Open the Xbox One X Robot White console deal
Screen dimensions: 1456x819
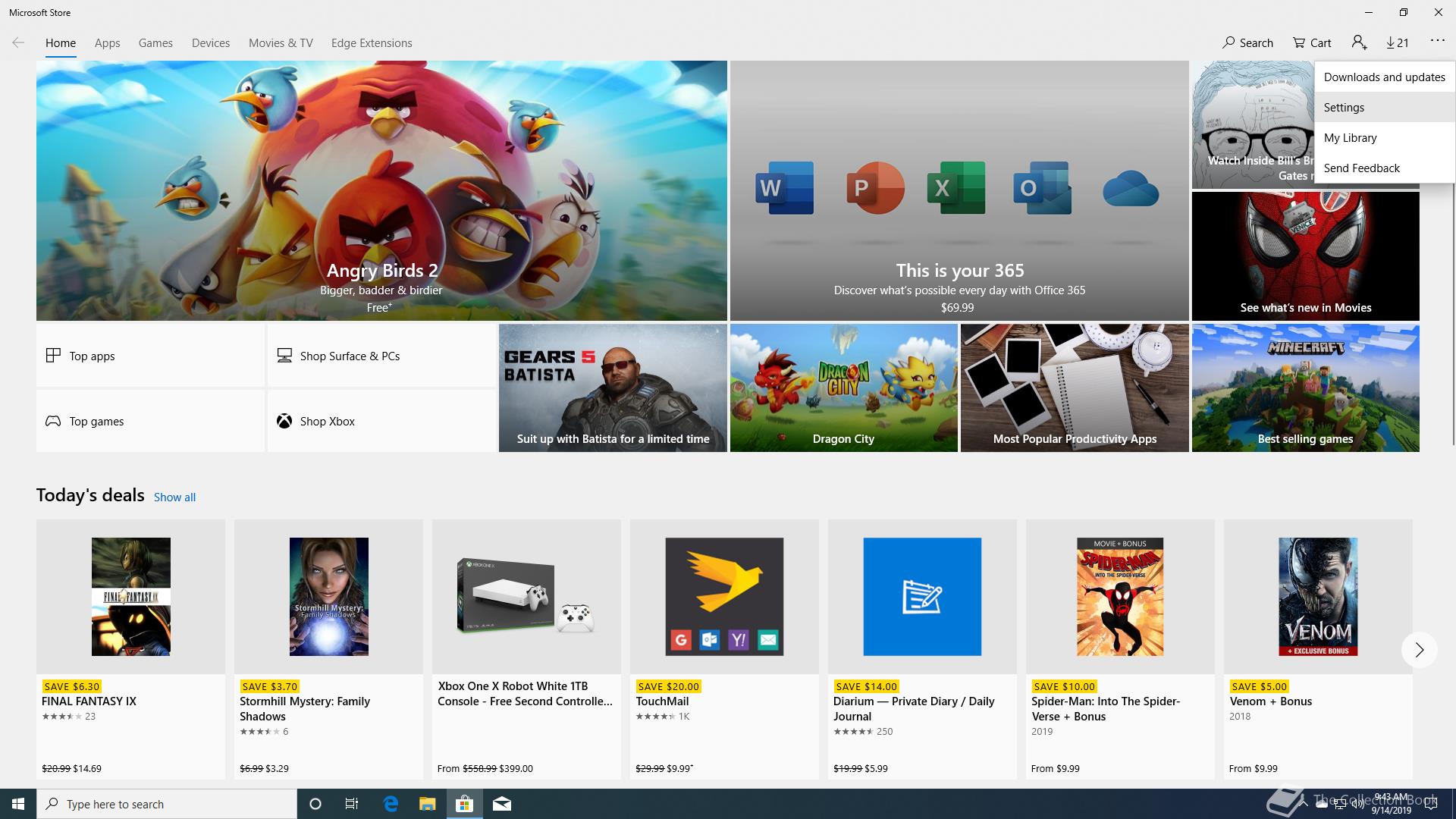(x=526, y=649)
